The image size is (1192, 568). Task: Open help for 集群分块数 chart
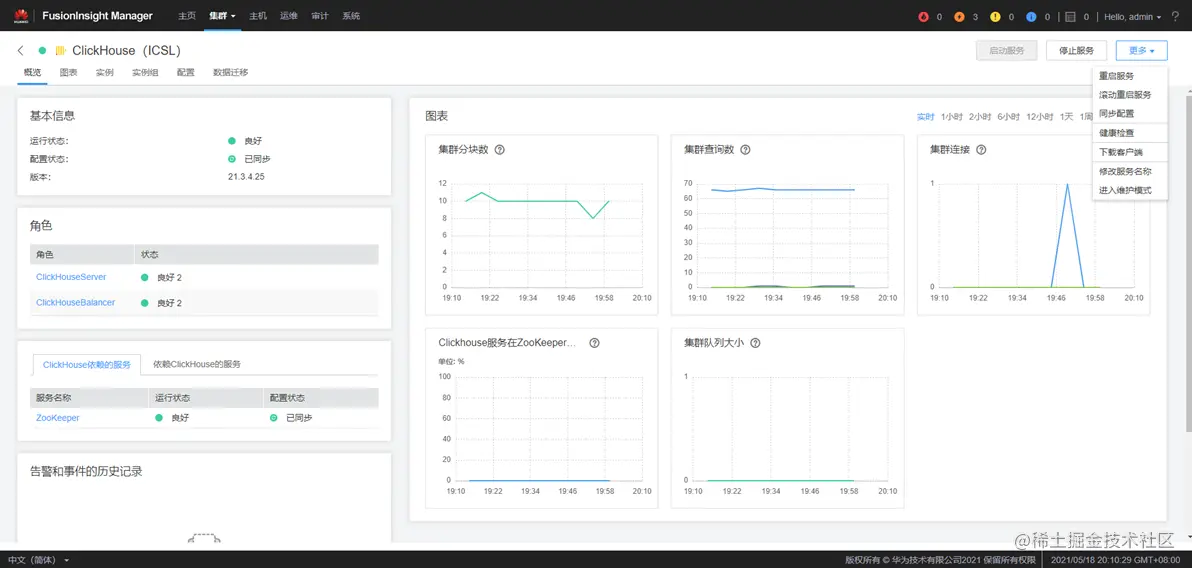point(499,150)
